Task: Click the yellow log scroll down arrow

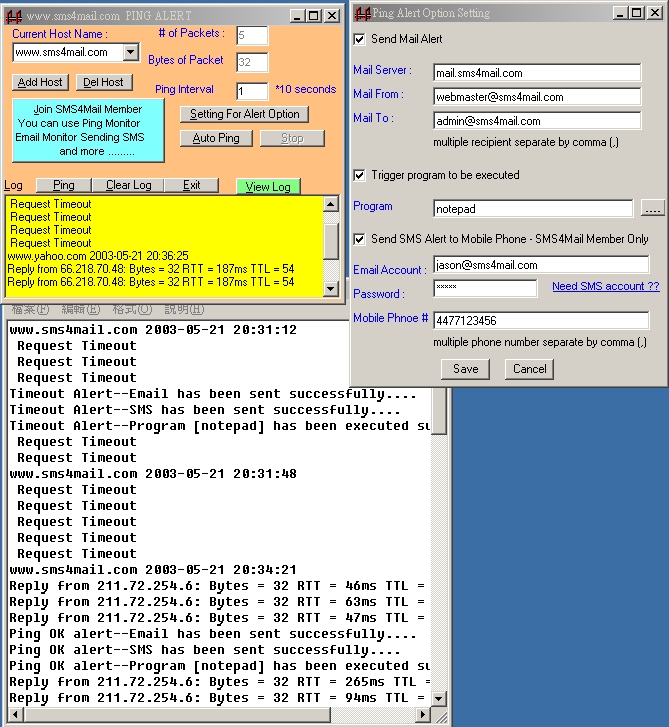Action: coord(331,288)
